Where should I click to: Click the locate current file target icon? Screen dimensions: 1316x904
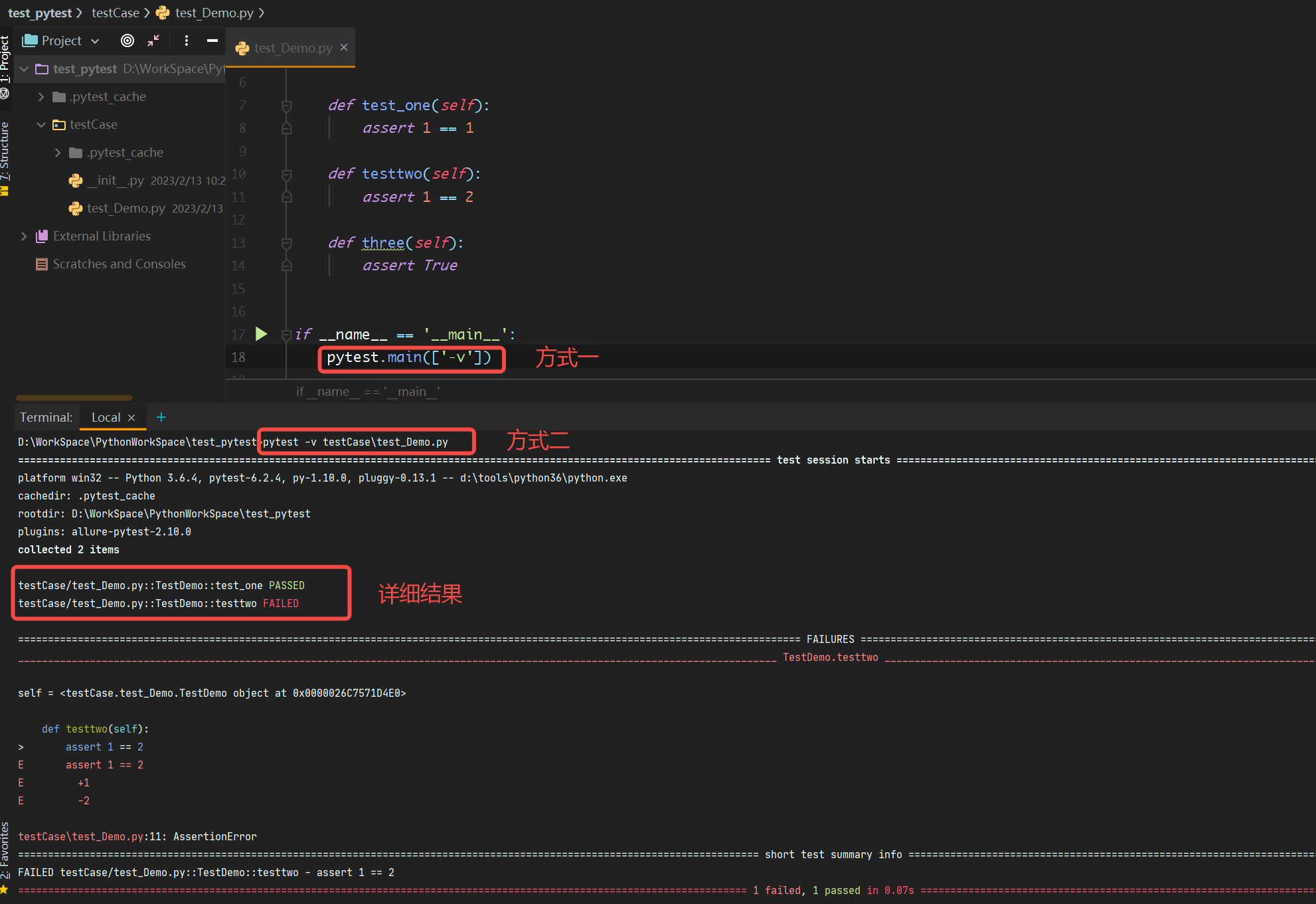pos(127,41)
